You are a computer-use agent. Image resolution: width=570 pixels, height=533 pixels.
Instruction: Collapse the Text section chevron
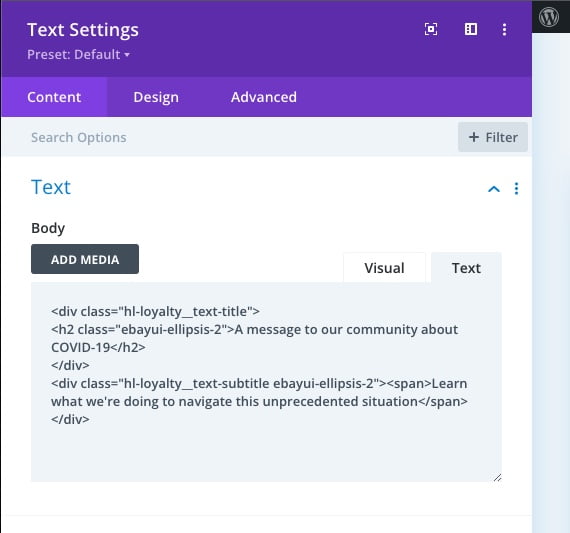(x=494, y=189)
